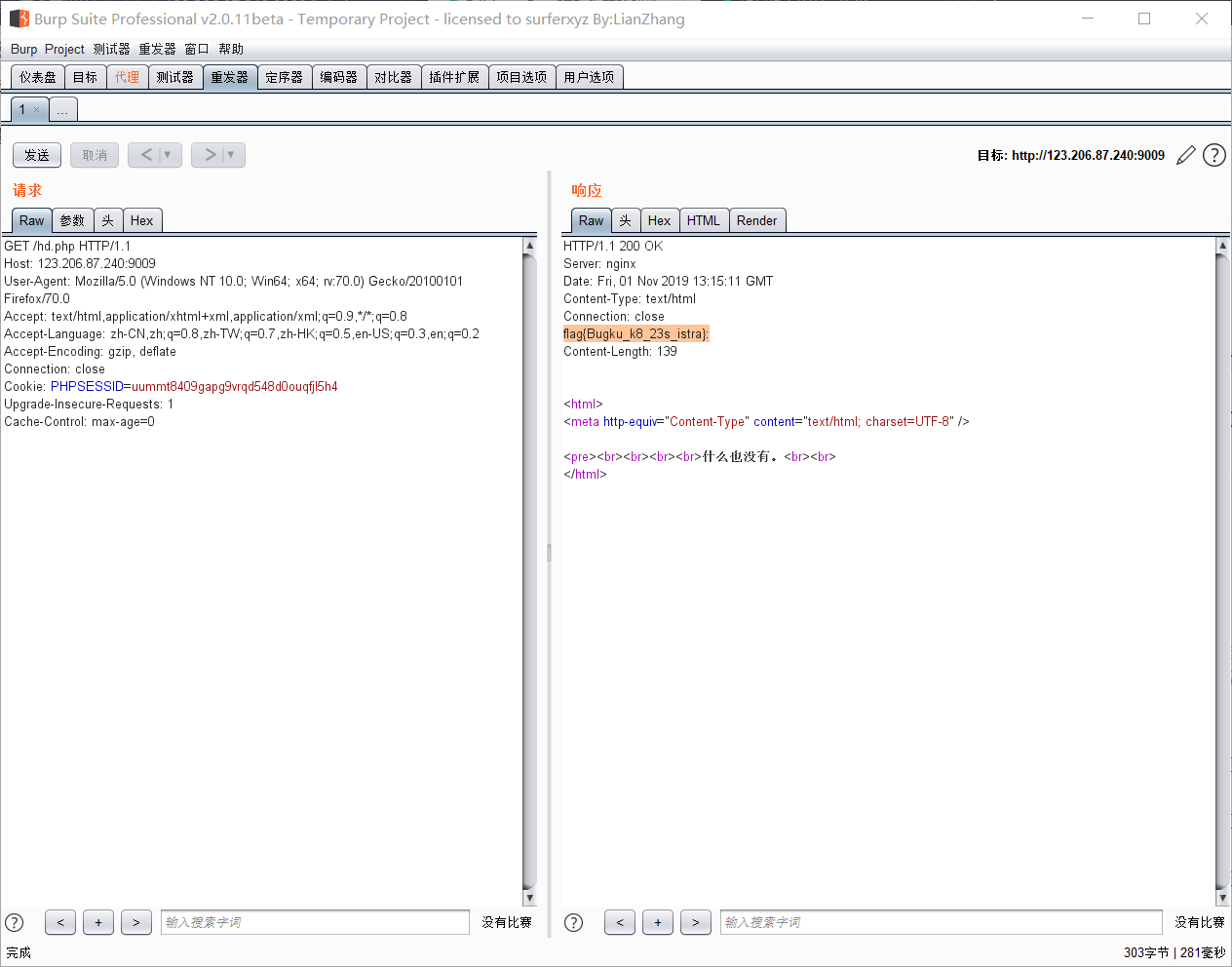Add a new Repeater tab with '...'
The height and width of the screenshot is (967, 1232).
62,110
